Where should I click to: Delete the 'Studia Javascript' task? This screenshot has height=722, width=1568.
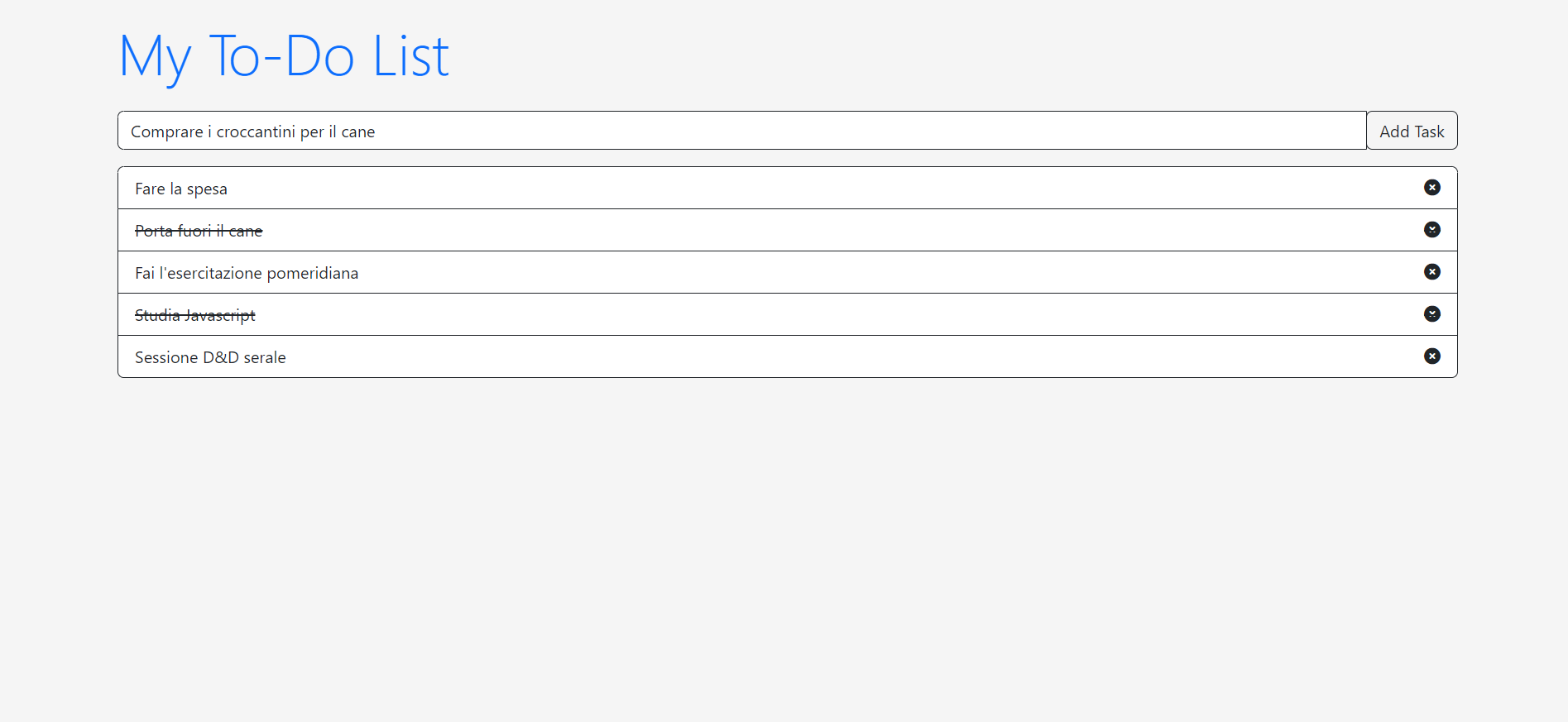click(x=1431, y=314)
